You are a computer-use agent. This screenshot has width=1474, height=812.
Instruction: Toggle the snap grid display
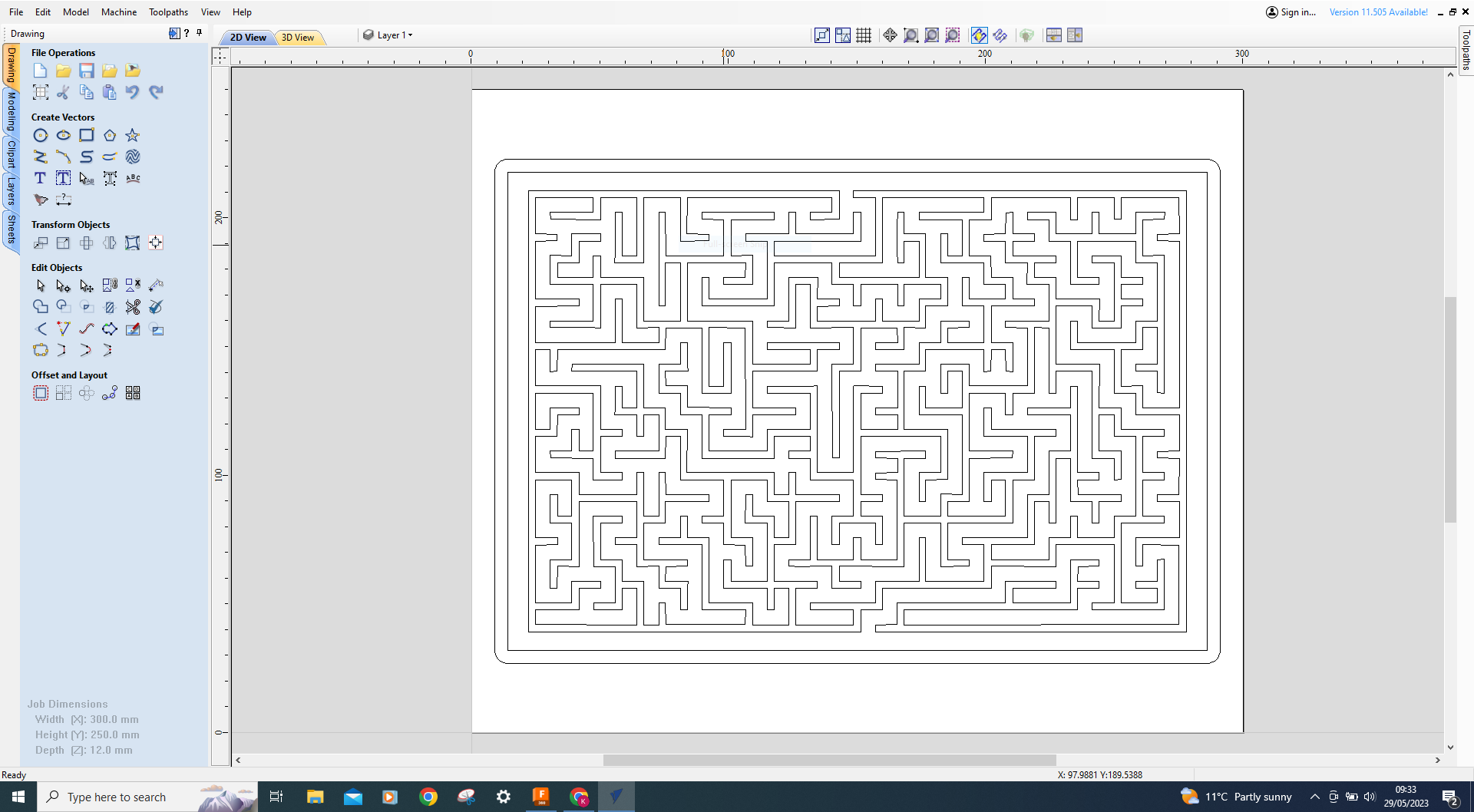click(x=863, y=35)
